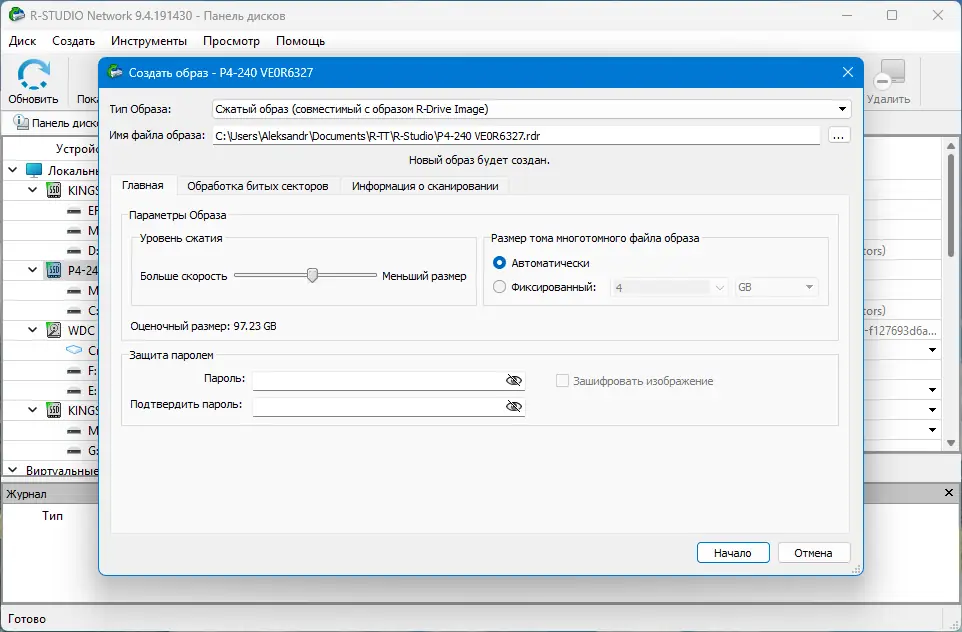This screenshot has width=962, height=632.
Task: Click the Удалить toolbar icon
Action: point(889,75)
